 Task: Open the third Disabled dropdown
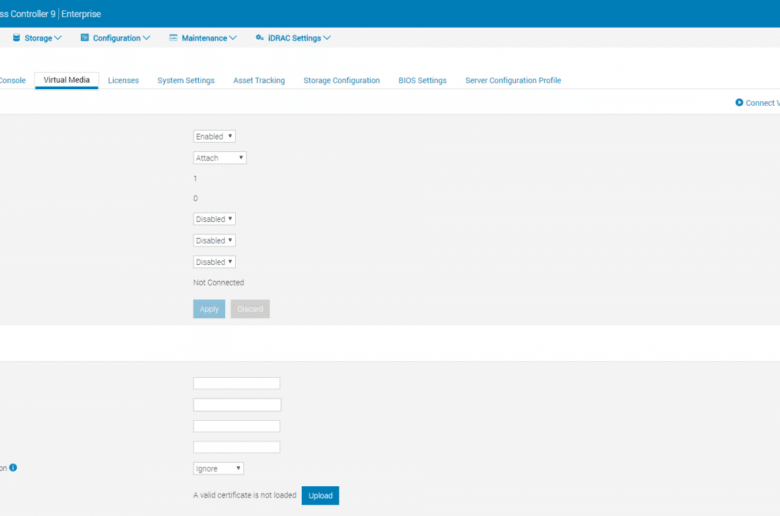coord(214,262)
